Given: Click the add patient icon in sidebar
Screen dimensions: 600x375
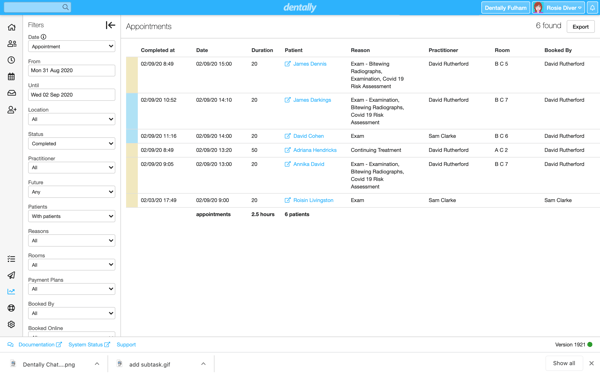Looking at the screenshot, I should pyautogui.click(x=11, y=110).
